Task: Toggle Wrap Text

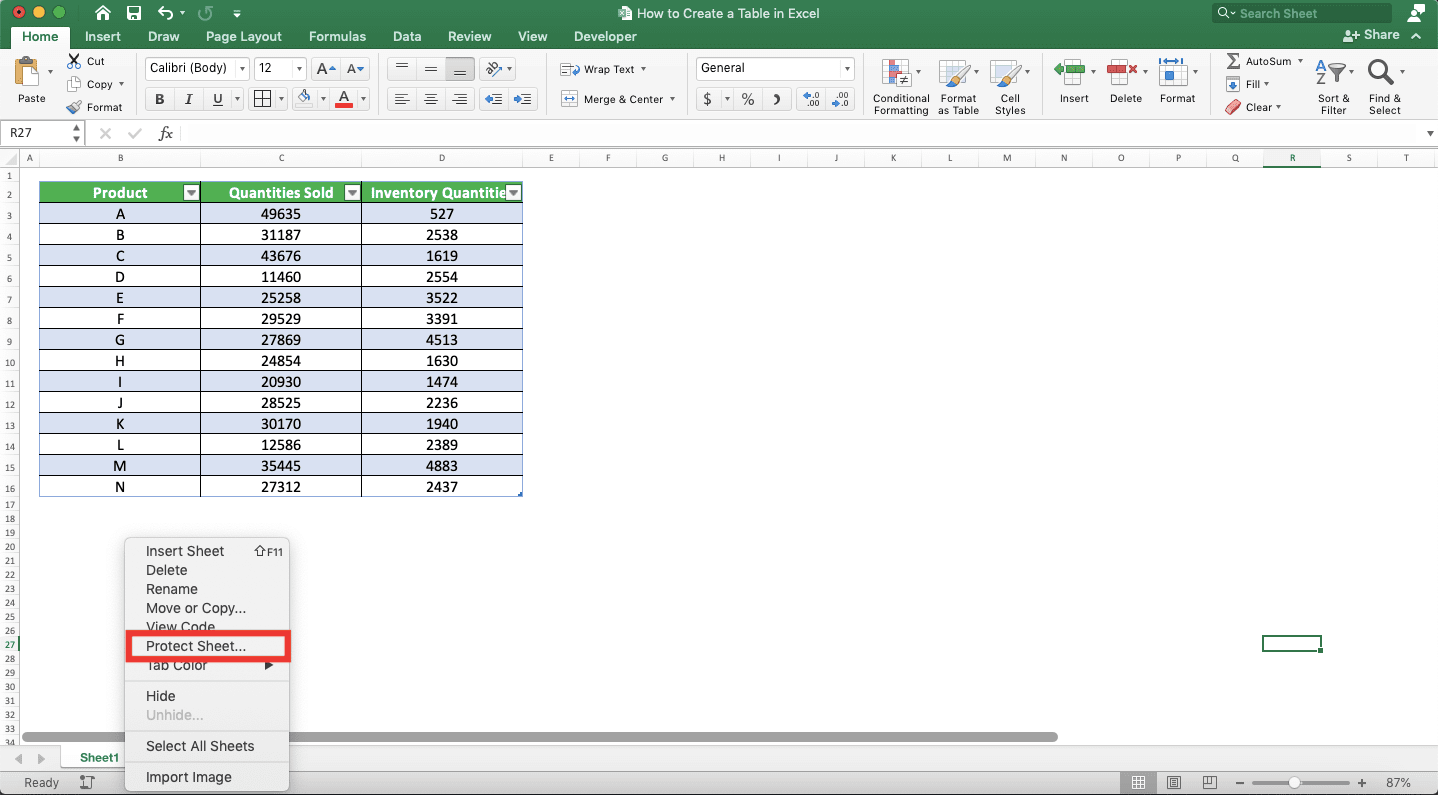Action: point(603,69)
